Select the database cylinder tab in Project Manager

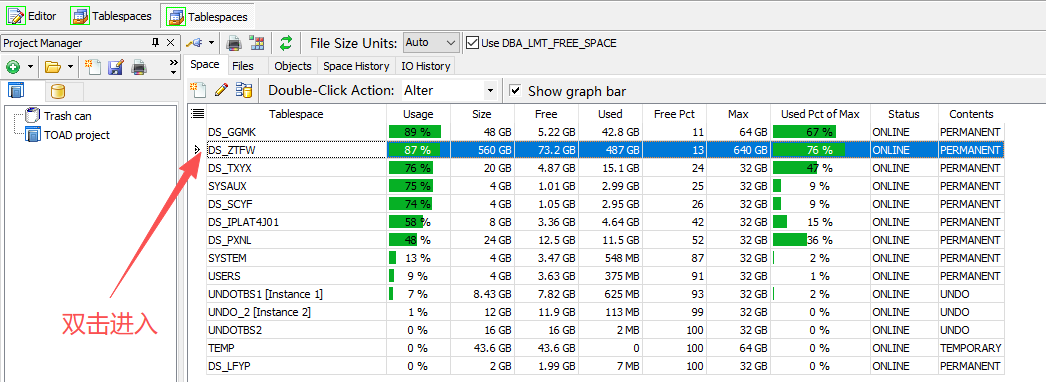pos(59,91)
